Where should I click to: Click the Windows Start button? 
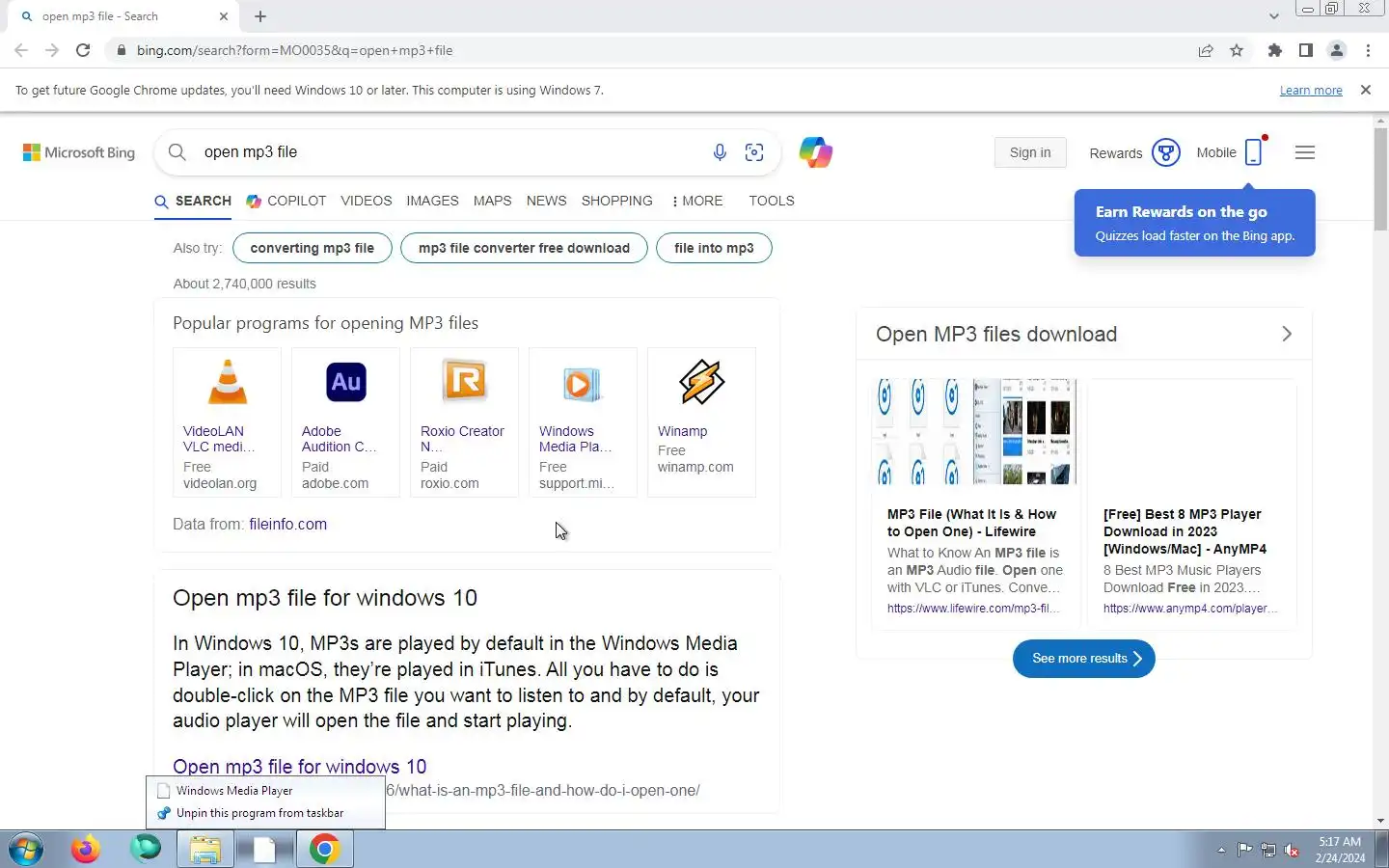click(26, 850)
